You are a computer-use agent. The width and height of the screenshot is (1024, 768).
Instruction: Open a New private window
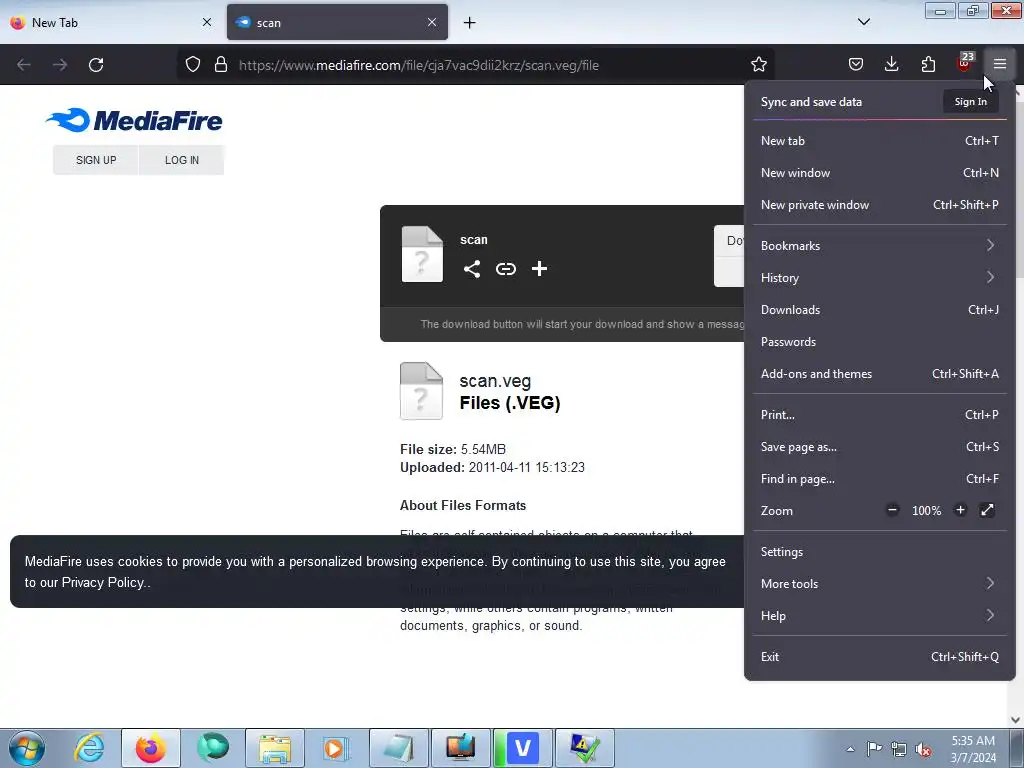(x=879, y=204)
